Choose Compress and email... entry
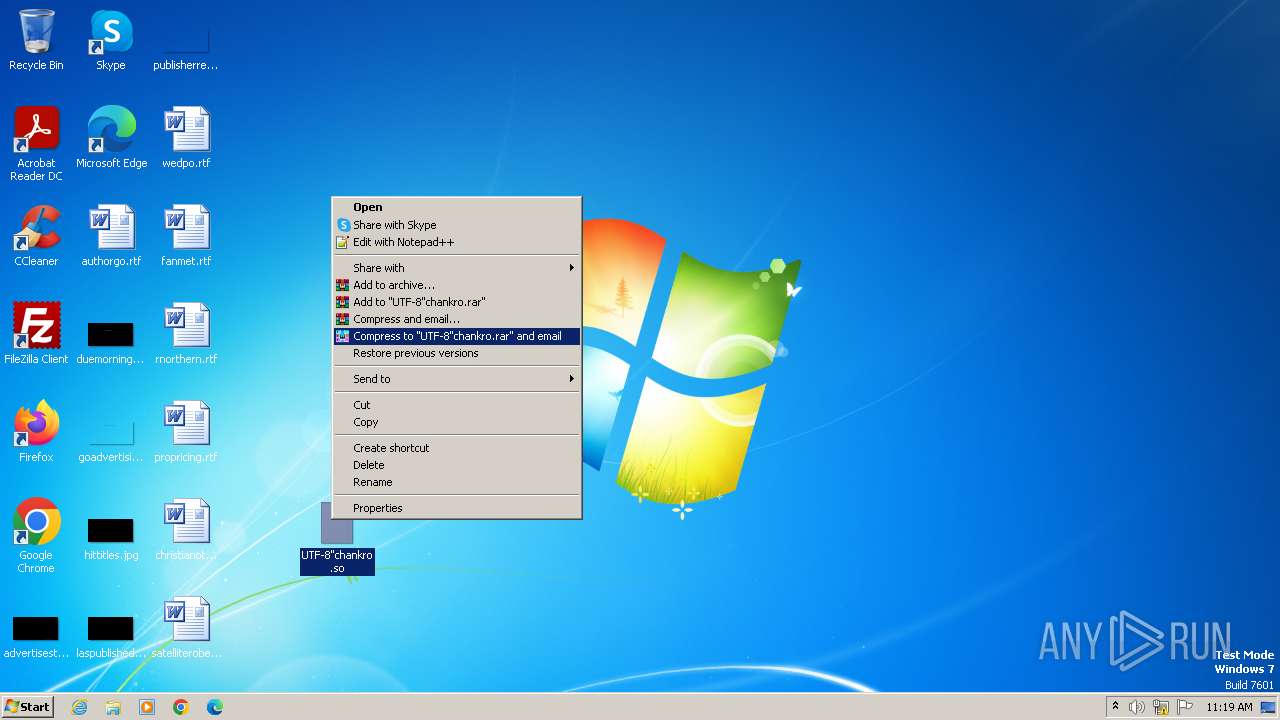Image resolution: width=1280 pixels, height=720 pixels. coord(457,319)
